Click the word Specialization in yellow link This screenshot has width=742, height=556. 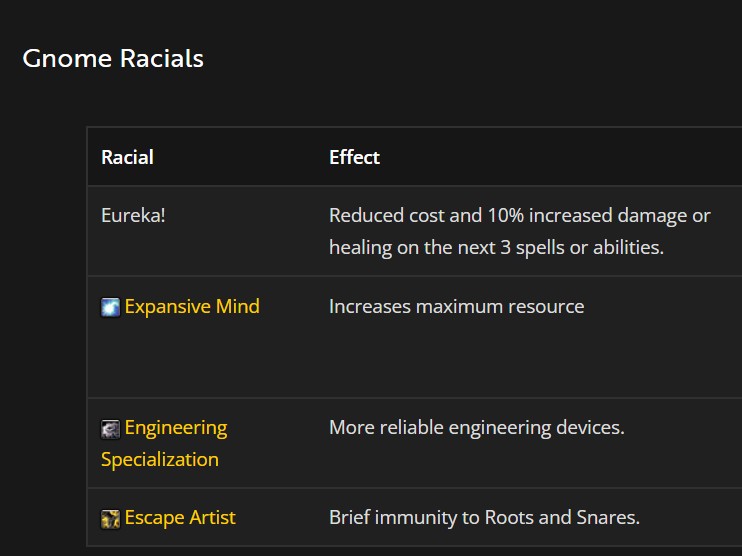160,460
